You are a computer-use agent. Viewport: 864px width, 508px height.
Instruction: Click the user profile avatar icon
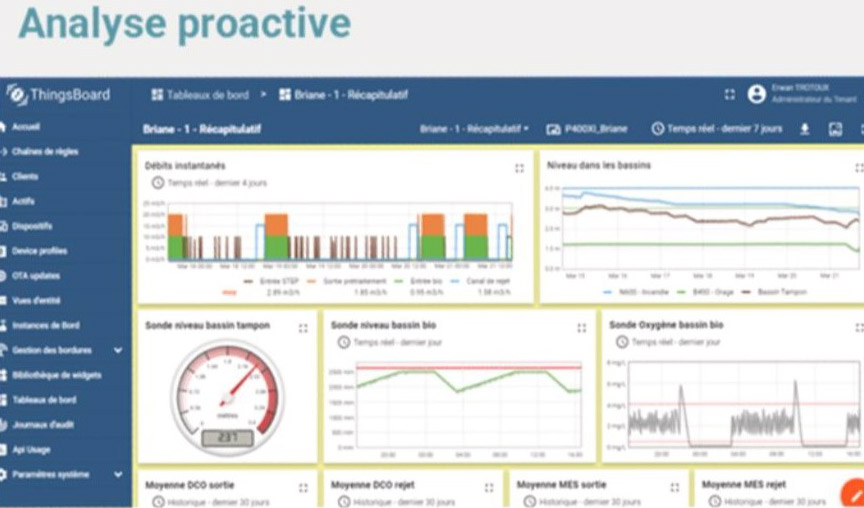tap(757, 94)
